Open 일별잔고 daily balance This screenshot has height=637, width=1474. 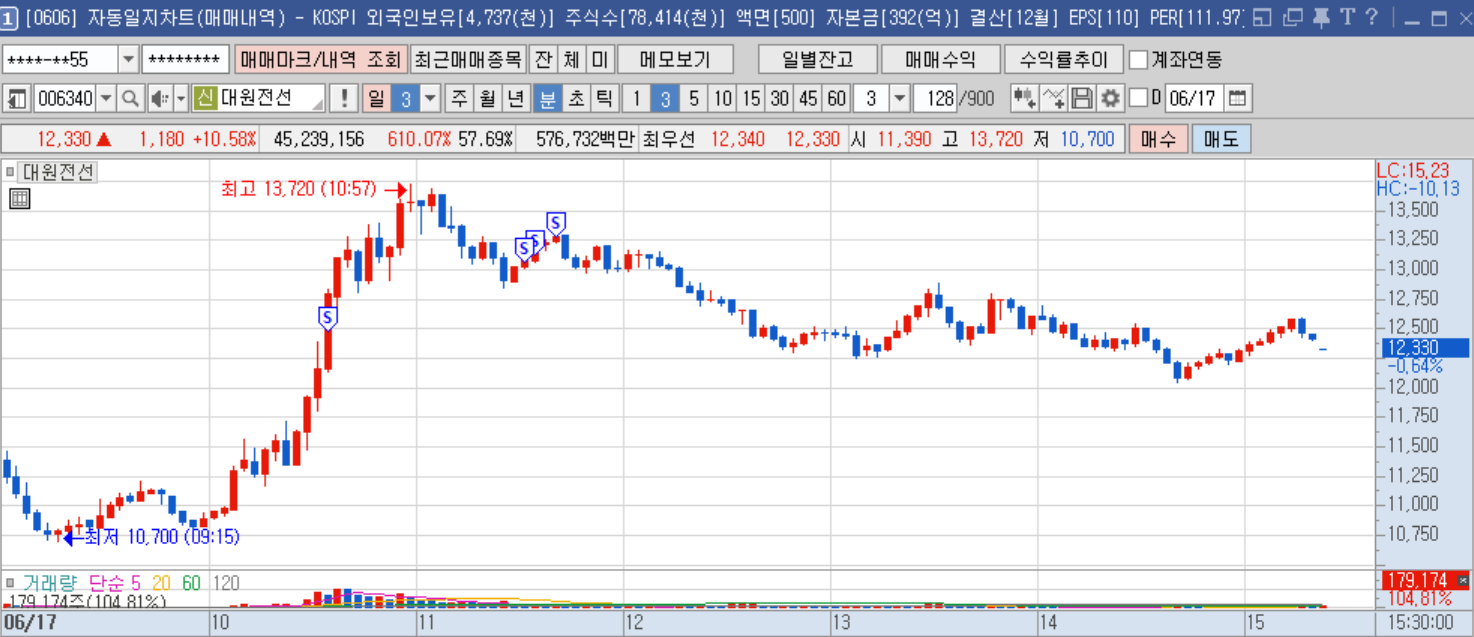(x=817, y=59)
